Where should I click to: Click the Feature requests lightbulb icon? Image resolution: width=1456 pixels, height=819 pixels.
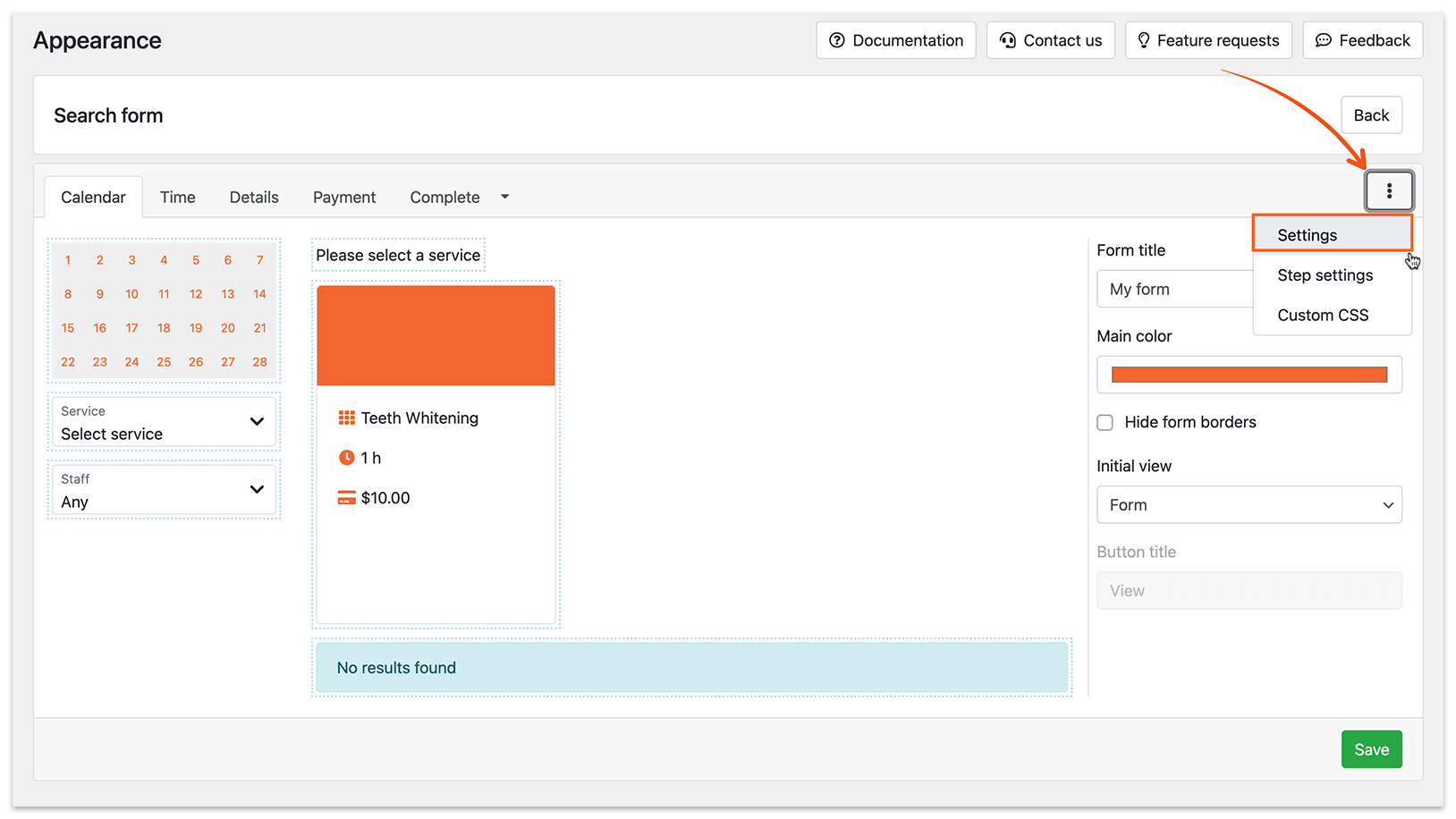coord(1143,40)
